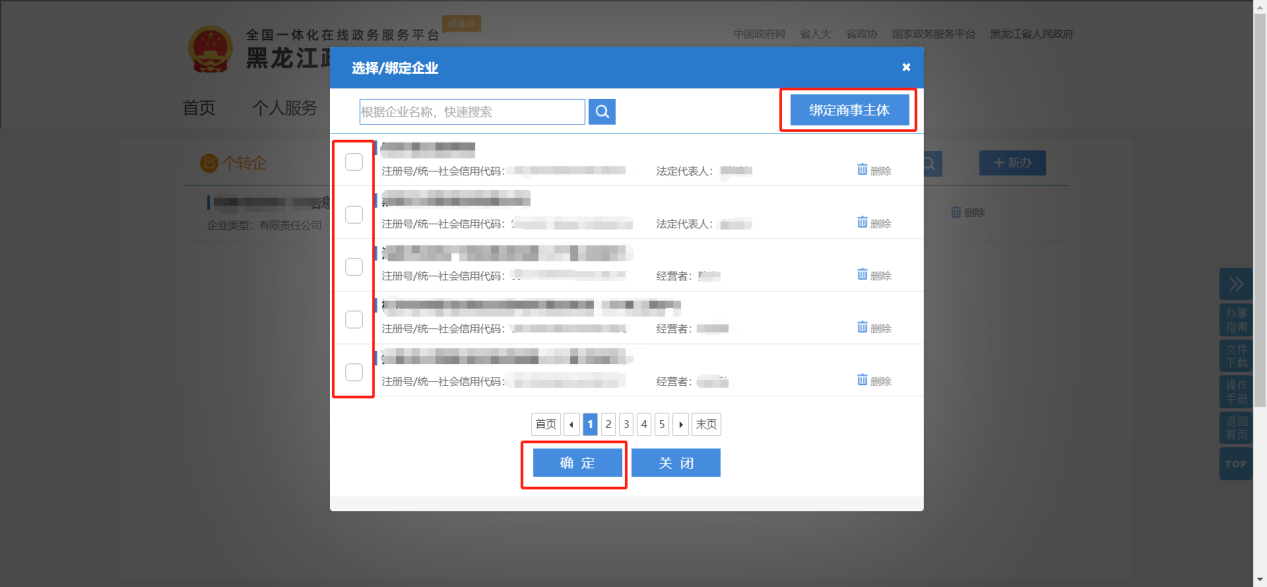This screenshot has width=1267, height=587.
Task: Open the 首页 navigation tab
Action: tap(199, 108)
